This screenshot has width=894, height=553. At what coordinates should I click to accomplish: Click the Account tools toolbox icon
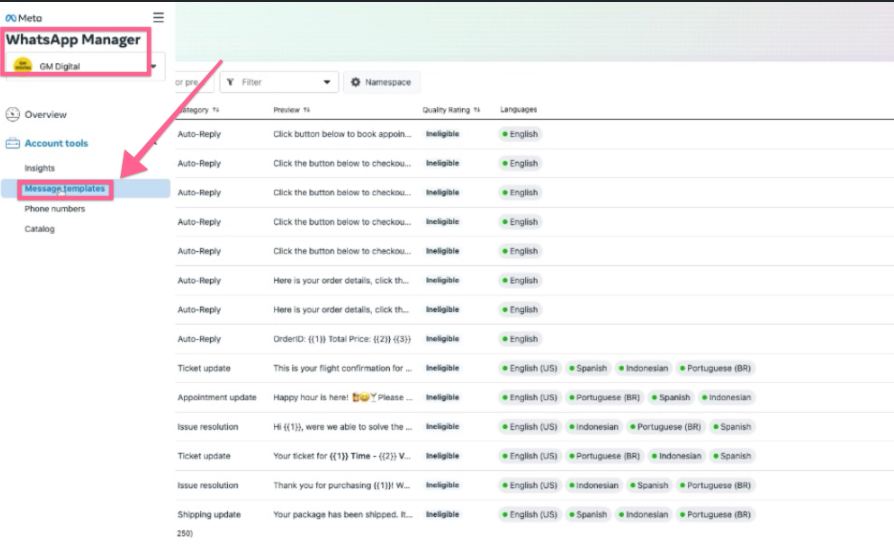[13, 143]
